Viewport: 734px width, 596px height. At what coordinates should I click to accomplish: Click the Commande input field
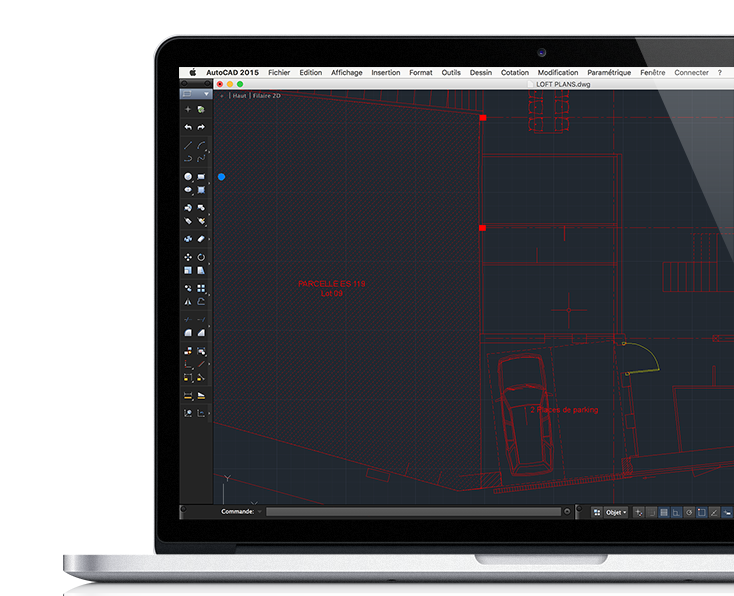click(x=413, y=512)
